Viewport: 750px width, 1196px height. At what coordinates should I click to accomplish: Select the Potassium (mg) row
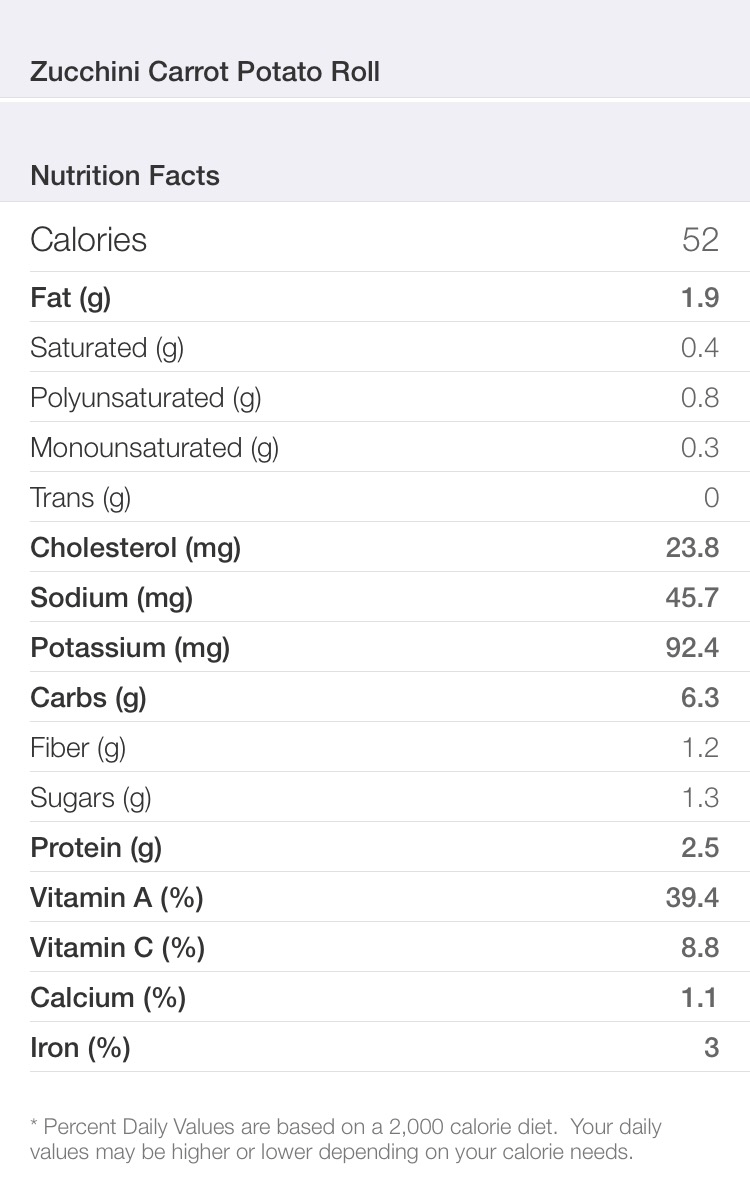pos(375,647)
